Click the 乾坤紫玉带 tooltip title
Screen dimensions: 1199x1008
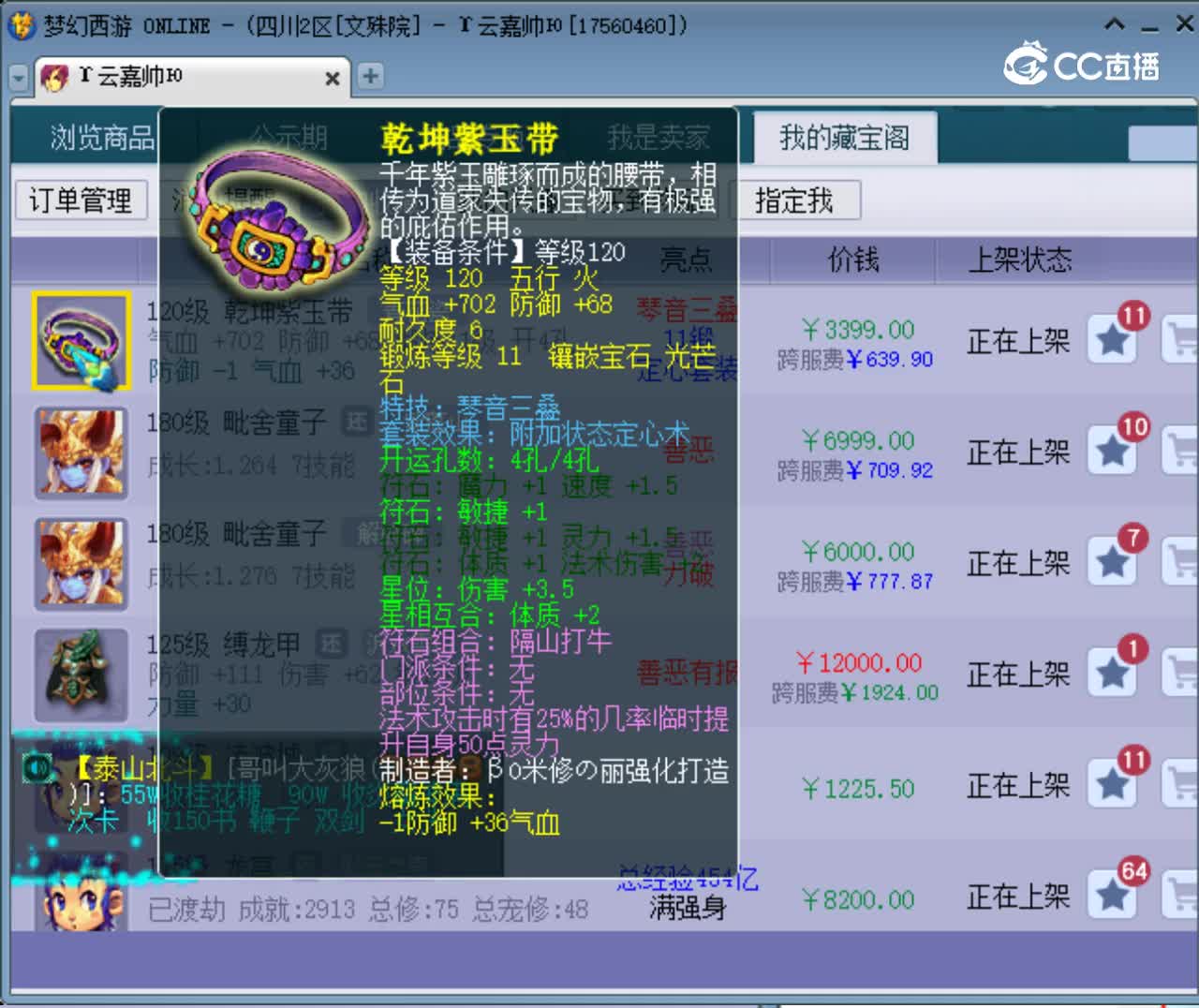(469, 140)
